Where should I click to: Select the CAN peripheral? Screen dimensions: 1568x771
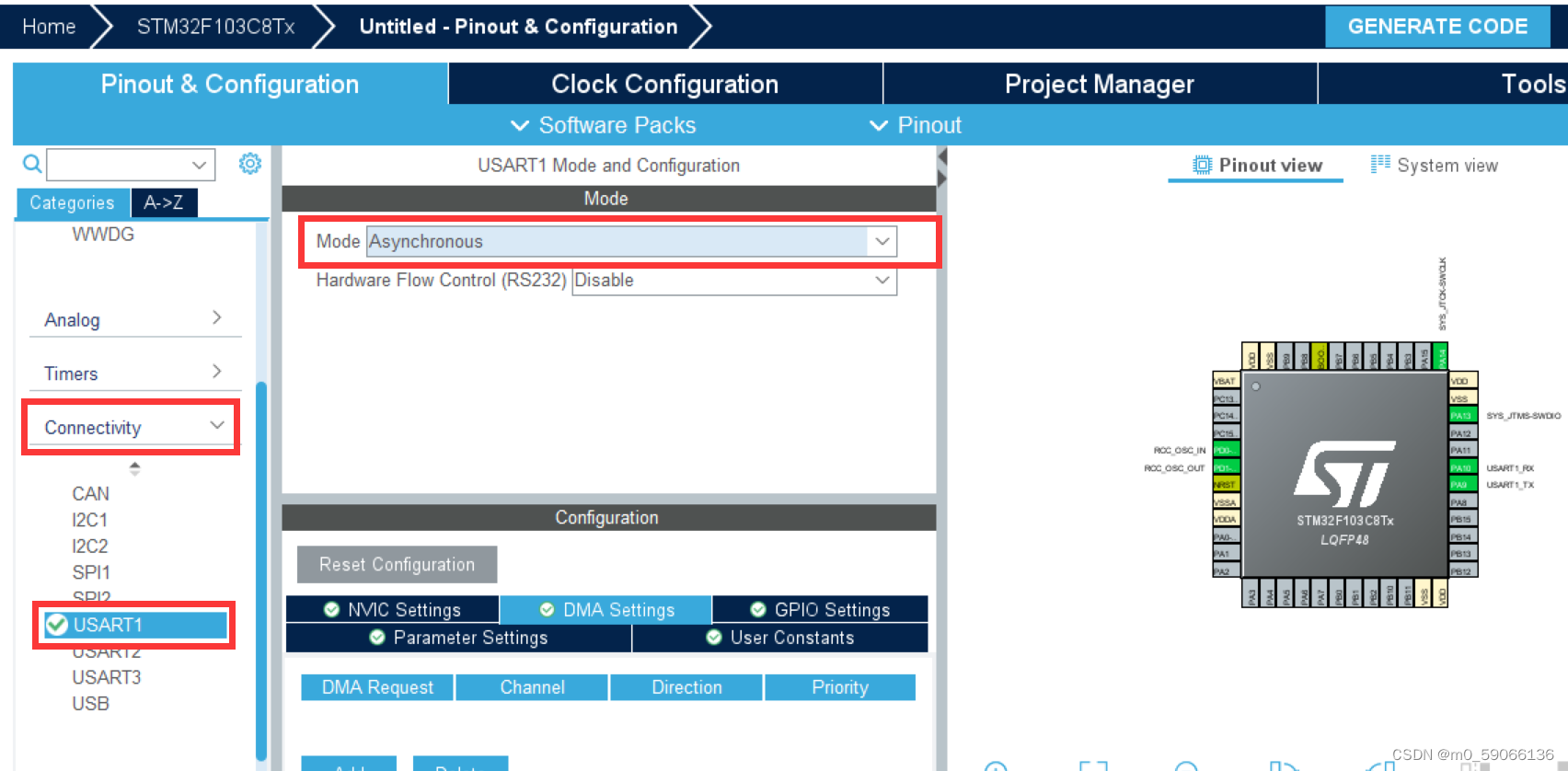[x=91, y=494]
